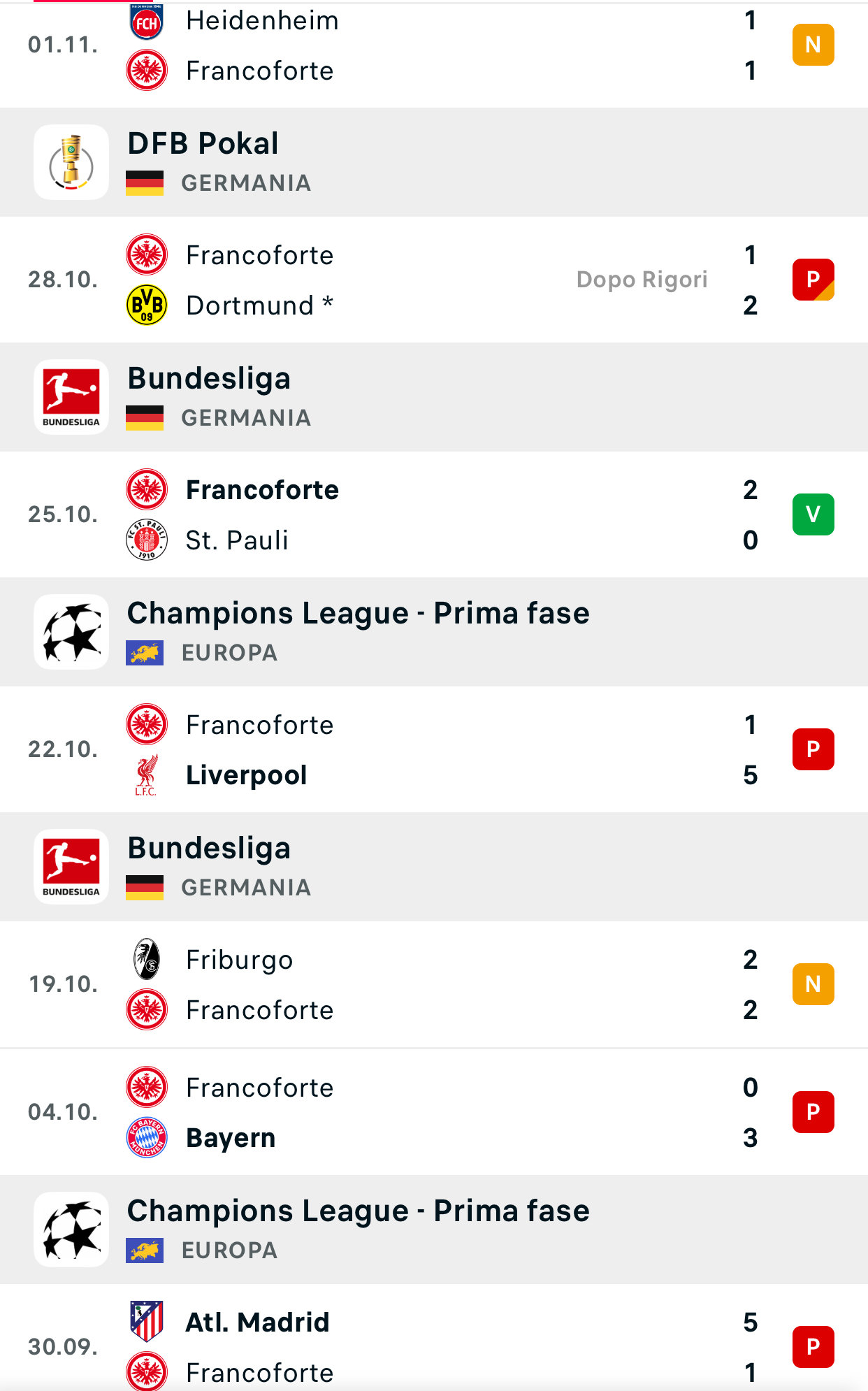
Task: Tap the DFB Pokal trophy icon
Action: point(71,162)
